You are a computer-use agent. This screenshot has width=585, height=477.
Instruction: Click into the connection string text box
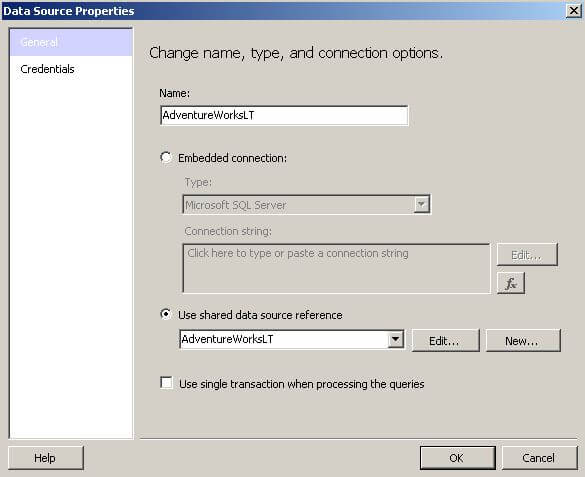click(337, 269)
